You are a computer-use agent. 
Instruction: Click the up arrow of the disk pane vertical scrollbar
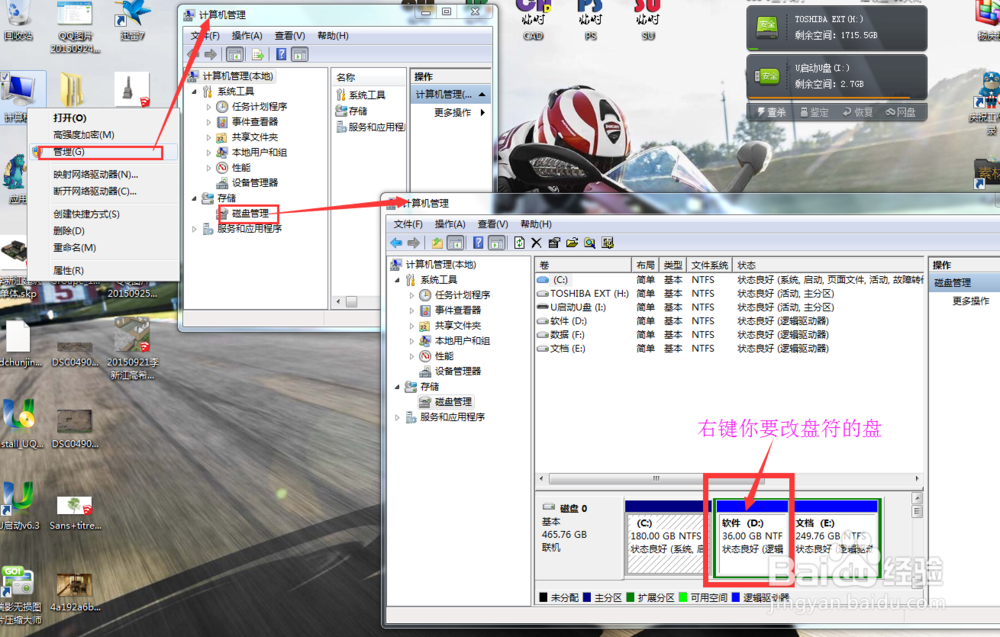pos(917,498)
